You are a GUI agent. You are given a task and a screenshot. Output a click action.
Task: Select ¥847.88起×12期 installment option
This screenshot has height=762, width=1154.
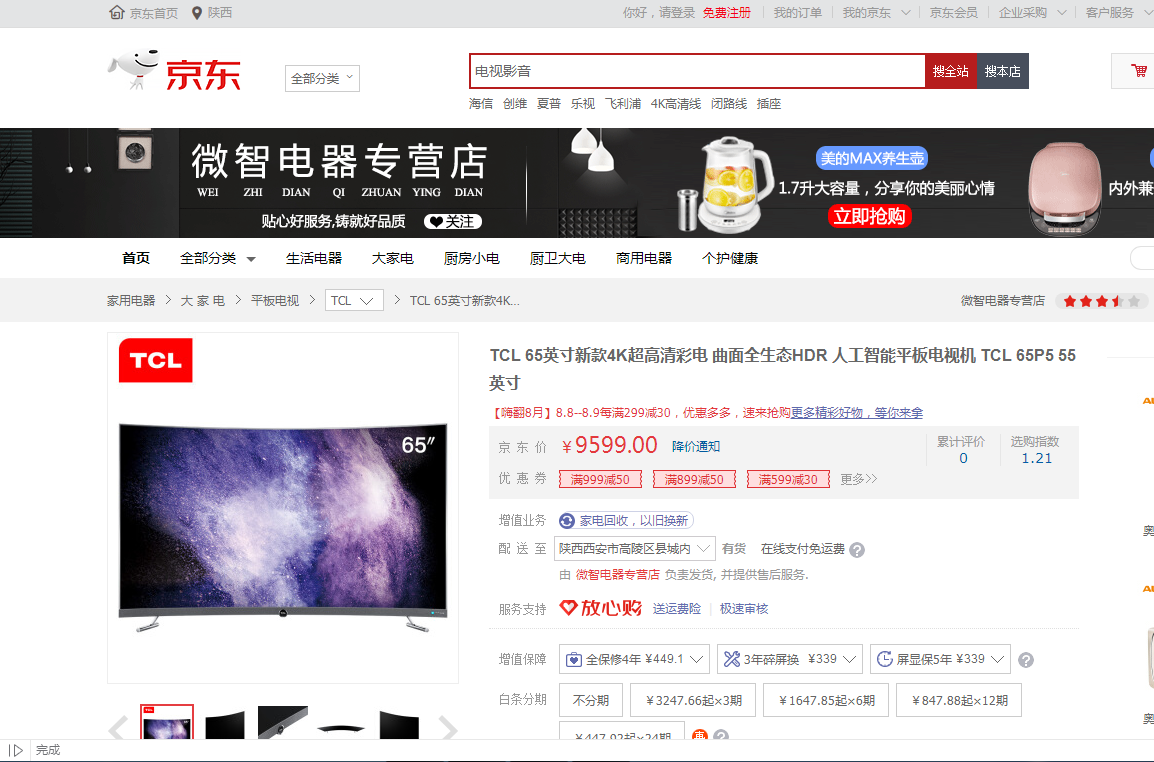click(x=959, y=700)
